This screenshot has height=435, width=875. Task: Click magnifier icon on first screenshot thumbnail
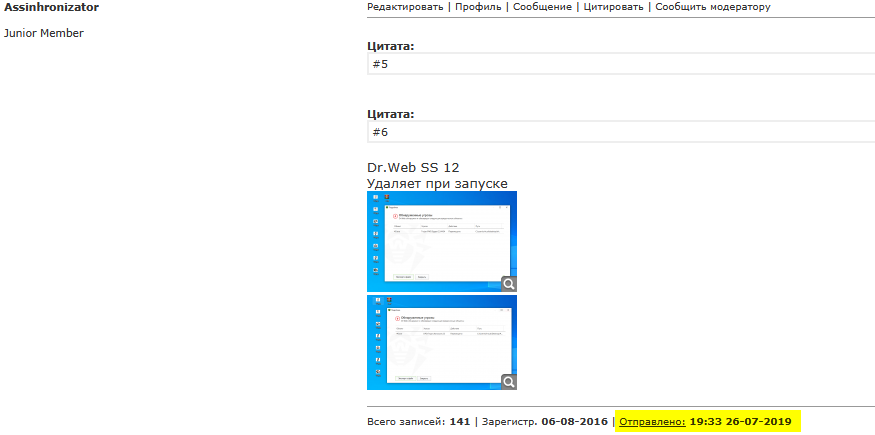tap(508, 284)
